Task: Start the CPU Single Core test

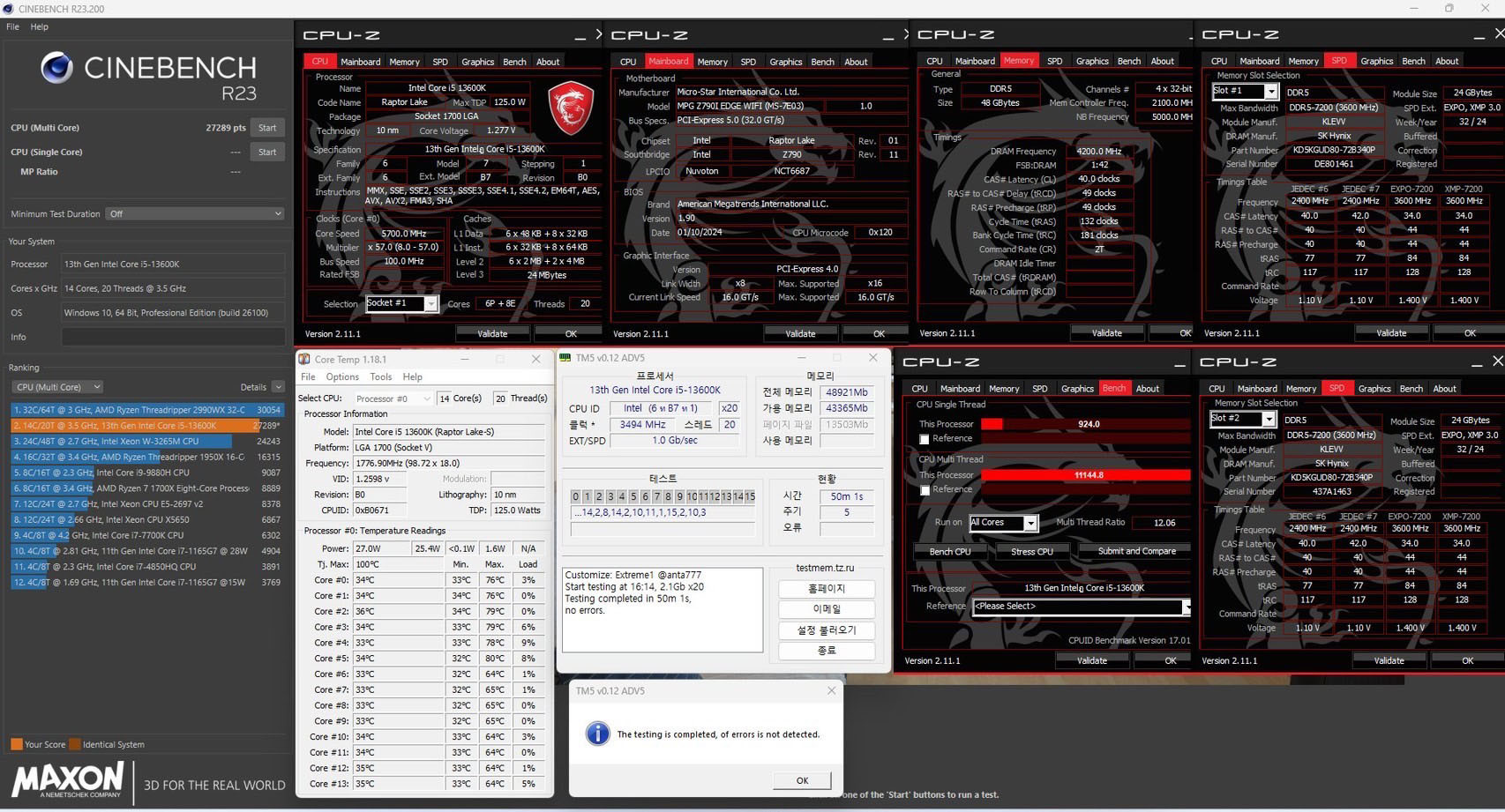Action: [267, 152]
